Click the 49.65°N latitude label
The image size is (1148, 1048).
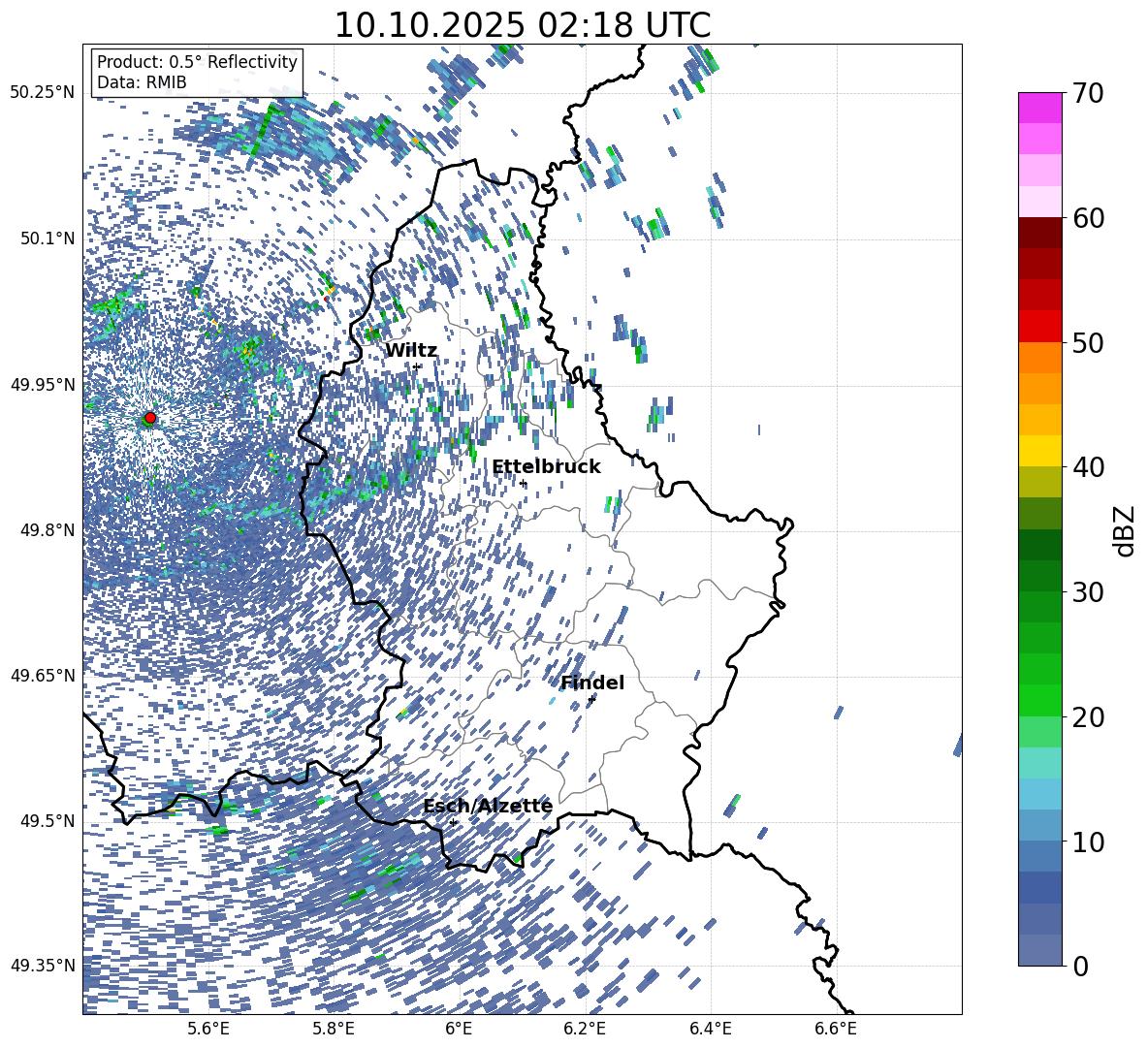coord(43,675)
